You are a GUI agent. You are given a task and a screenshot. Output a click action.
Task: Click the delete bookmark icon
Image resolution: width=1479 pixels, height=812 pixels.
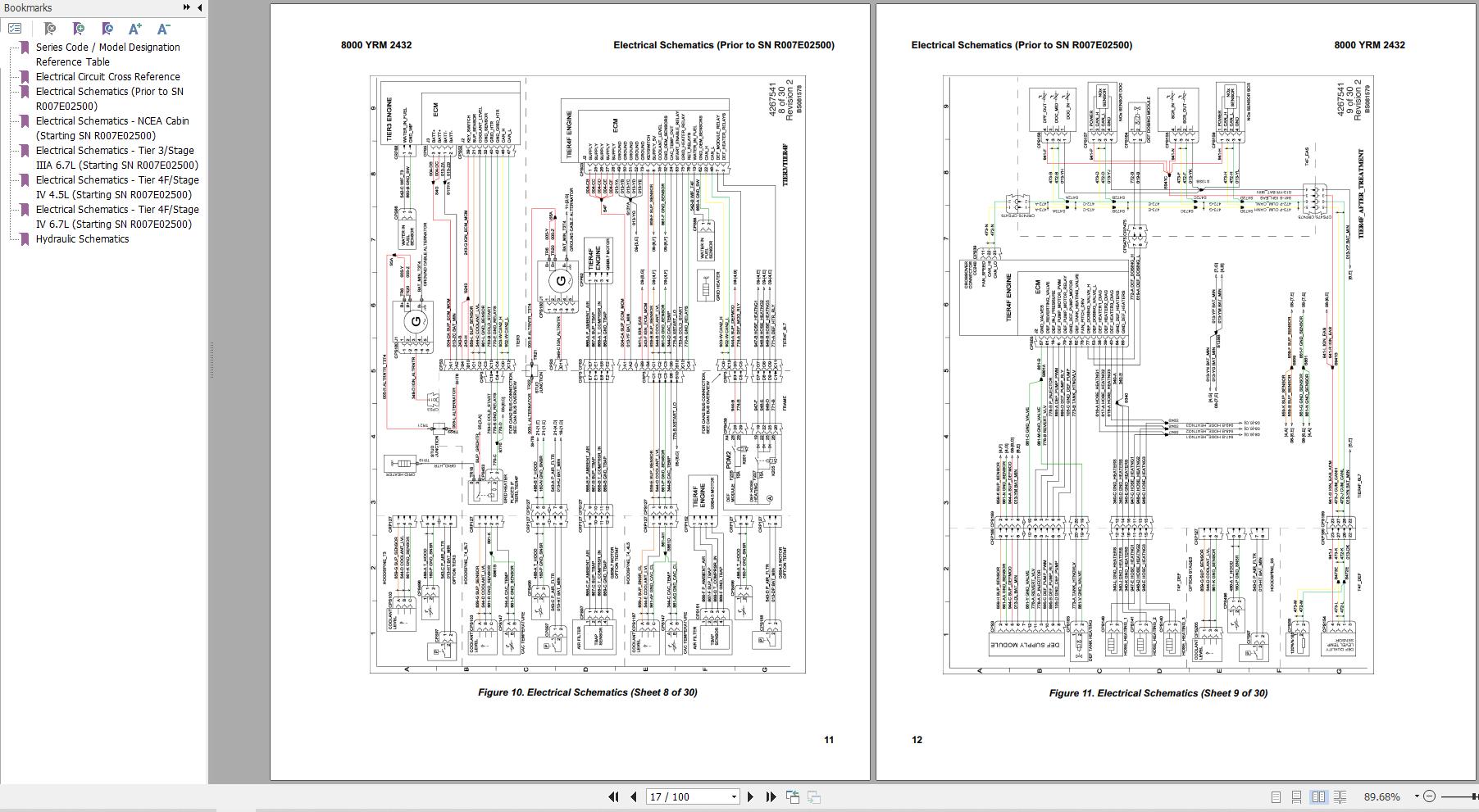click(x=50, y=29)
